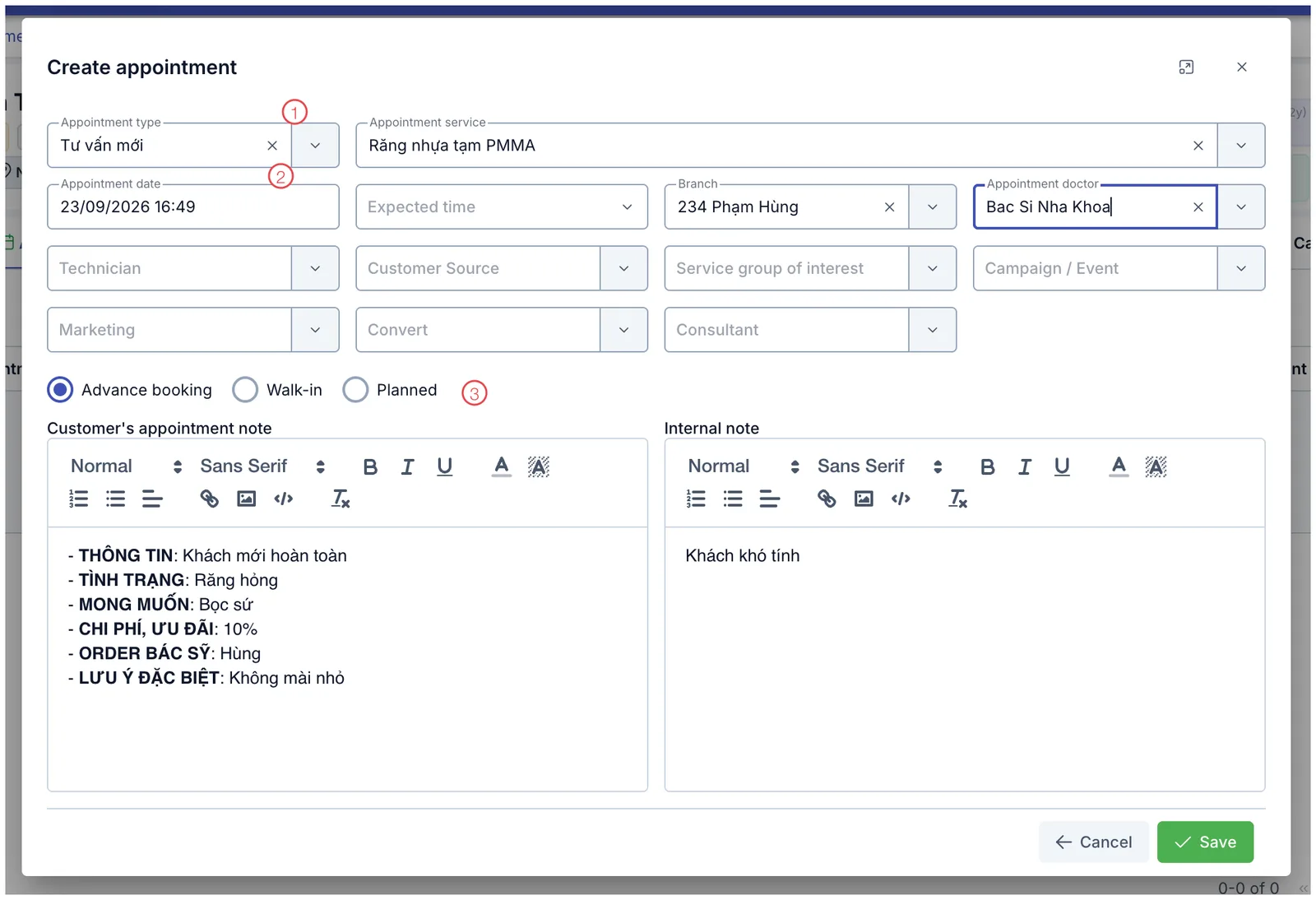This screenshot has height=900, width=1316.
Task: Insert link in Customer's appointment note
Action: tap(209, 499)
